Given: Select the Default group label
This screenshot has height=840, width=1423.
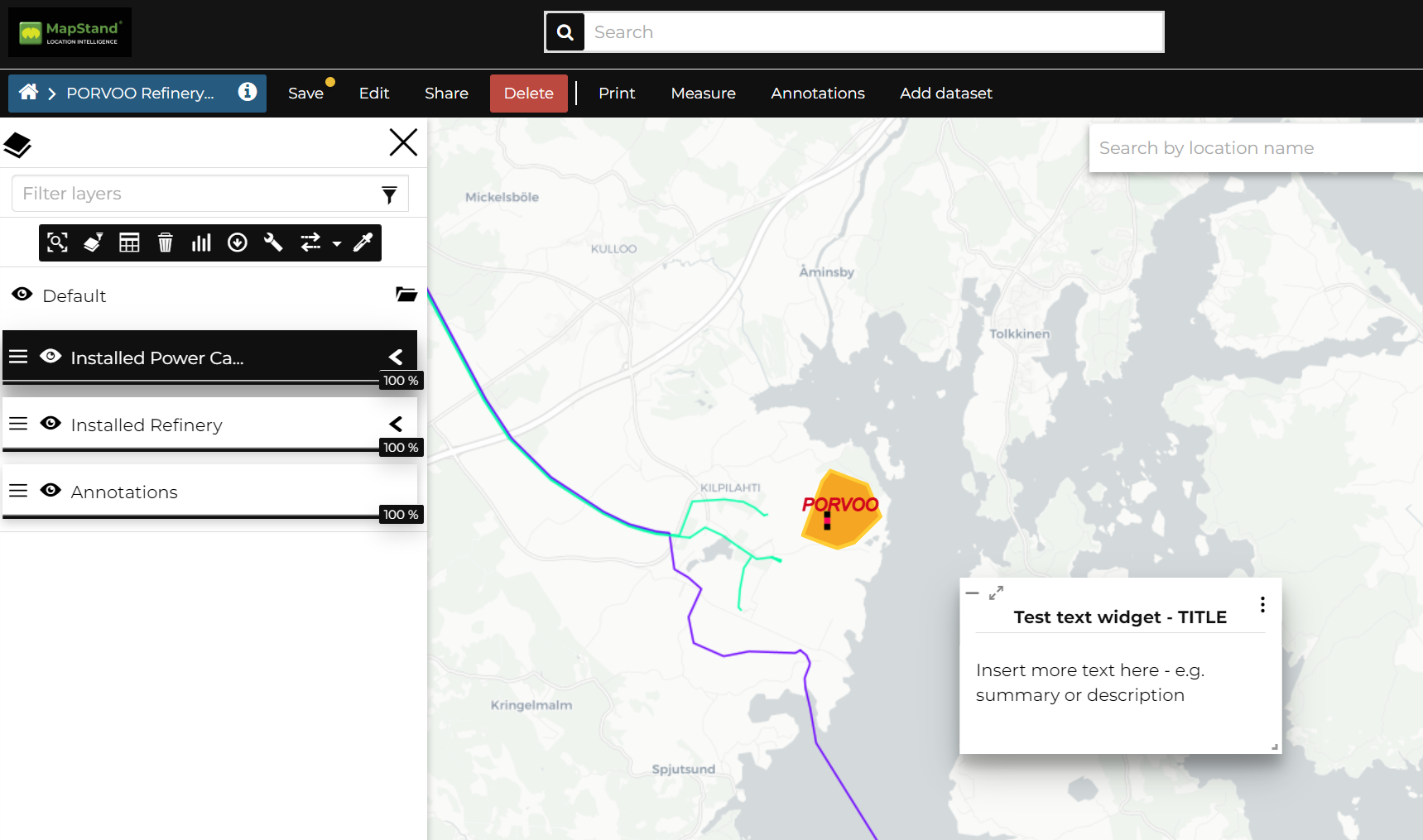Looking at the screenshot, I should pyautogui.click(x=75, y=296).
